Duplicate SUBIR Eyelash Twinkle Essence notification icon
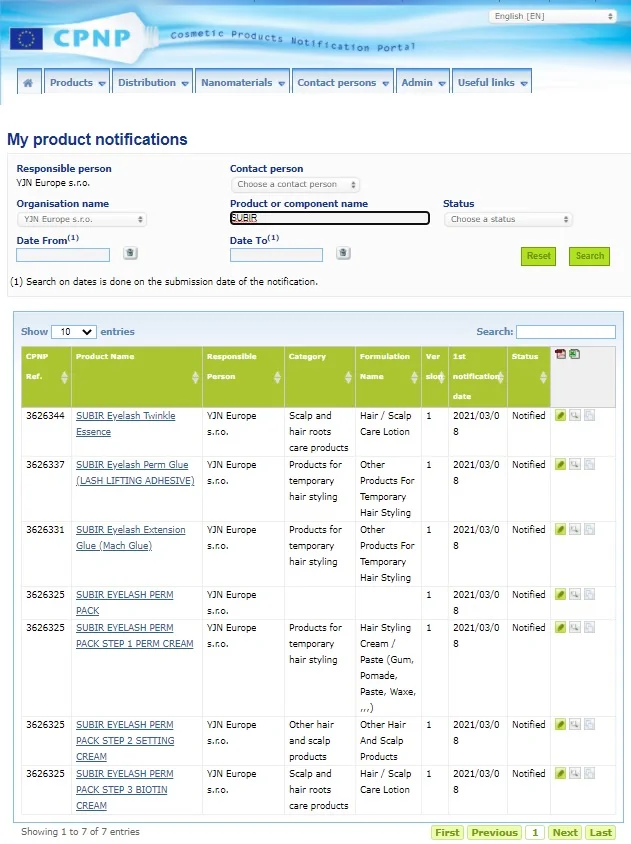 pyautogui.click(x=590, y=416)
